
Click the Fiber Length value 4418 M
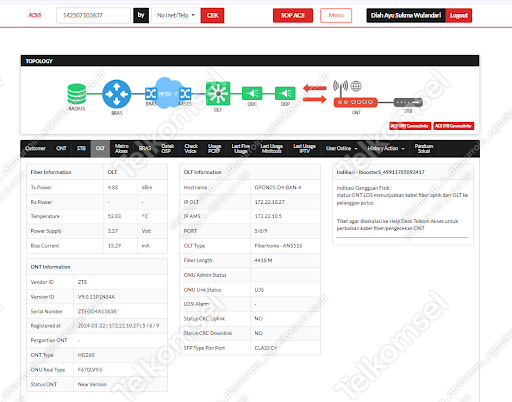tap(263, 260)
